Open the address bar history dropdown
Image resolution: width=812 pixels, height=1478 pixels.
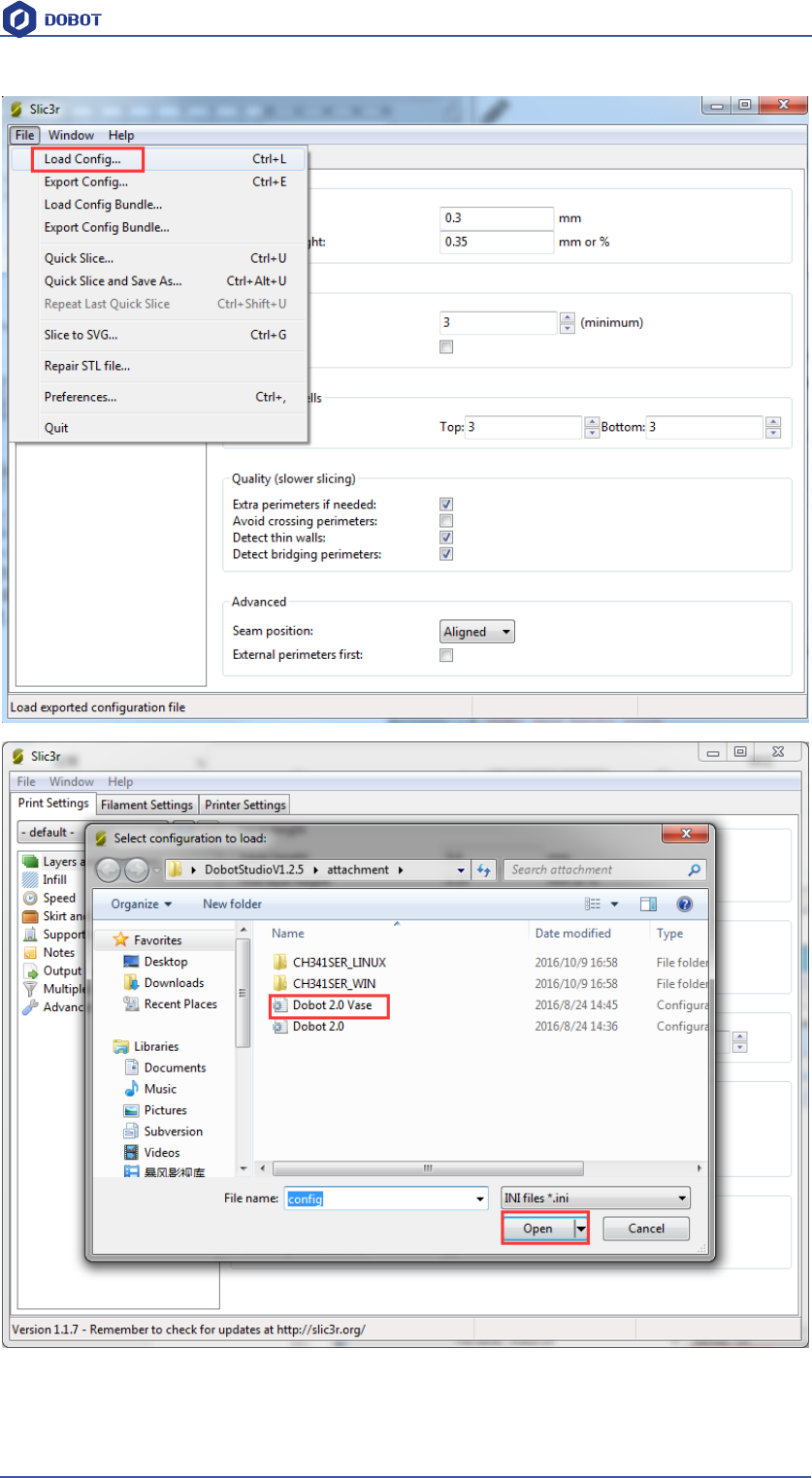tap(462, 870)
